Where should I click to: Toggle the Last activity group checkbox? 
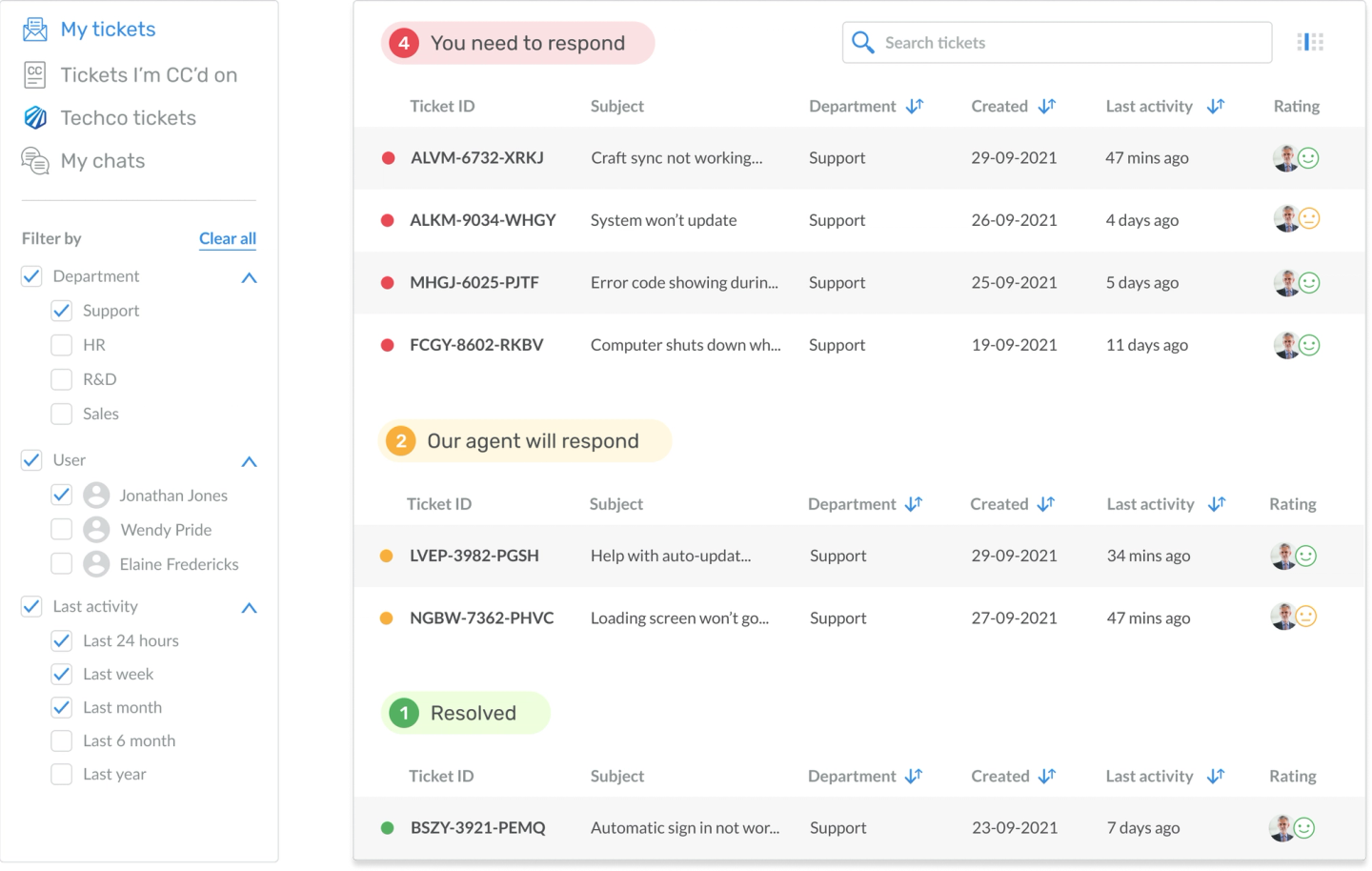point(31,606)
